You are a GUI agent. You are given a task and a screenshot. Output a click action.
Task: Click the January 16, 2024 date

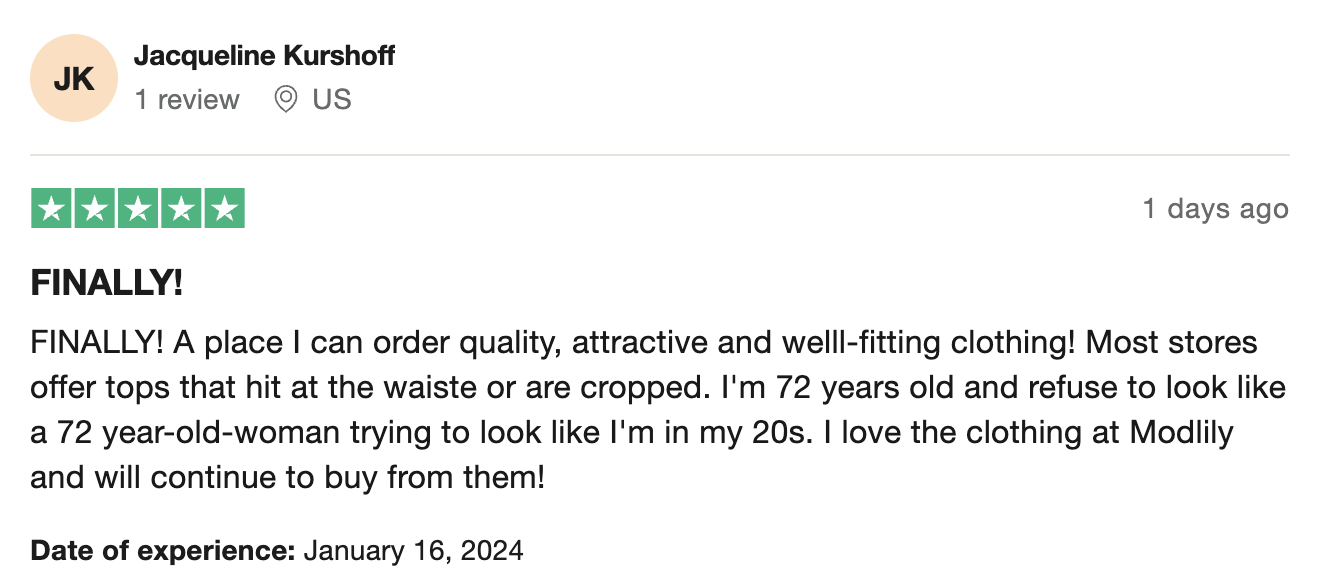coord(413,550)
